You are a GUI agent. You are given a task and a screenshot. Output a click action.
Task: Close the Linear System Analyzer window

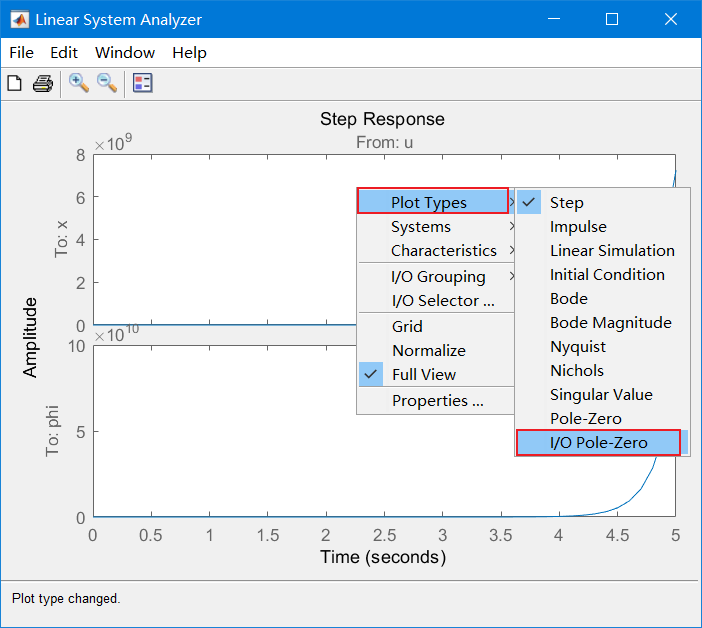click(670, 20)
